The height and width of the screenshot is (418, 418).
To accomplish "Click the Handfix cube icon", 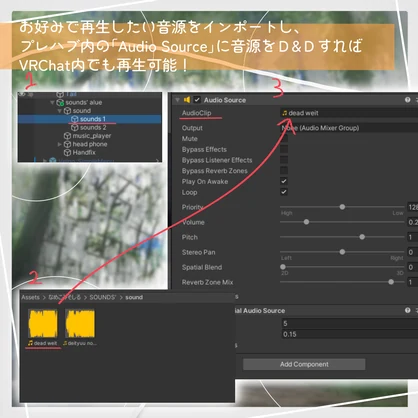I will coord(67,152).
